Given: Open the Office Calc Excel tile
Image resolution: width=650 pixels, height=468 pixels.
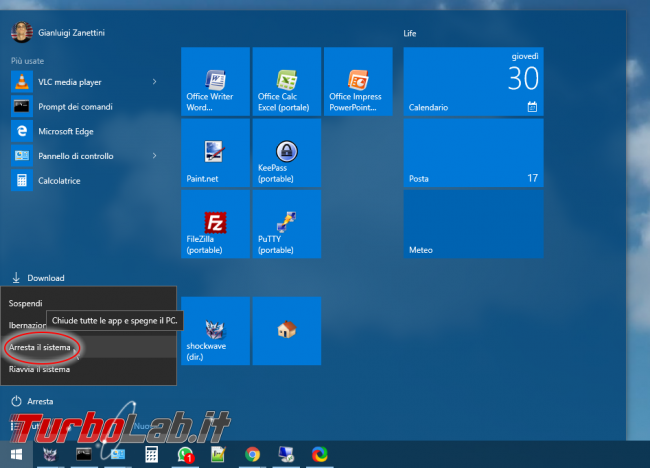Looking at the screenshot, I should click(287, 81).
